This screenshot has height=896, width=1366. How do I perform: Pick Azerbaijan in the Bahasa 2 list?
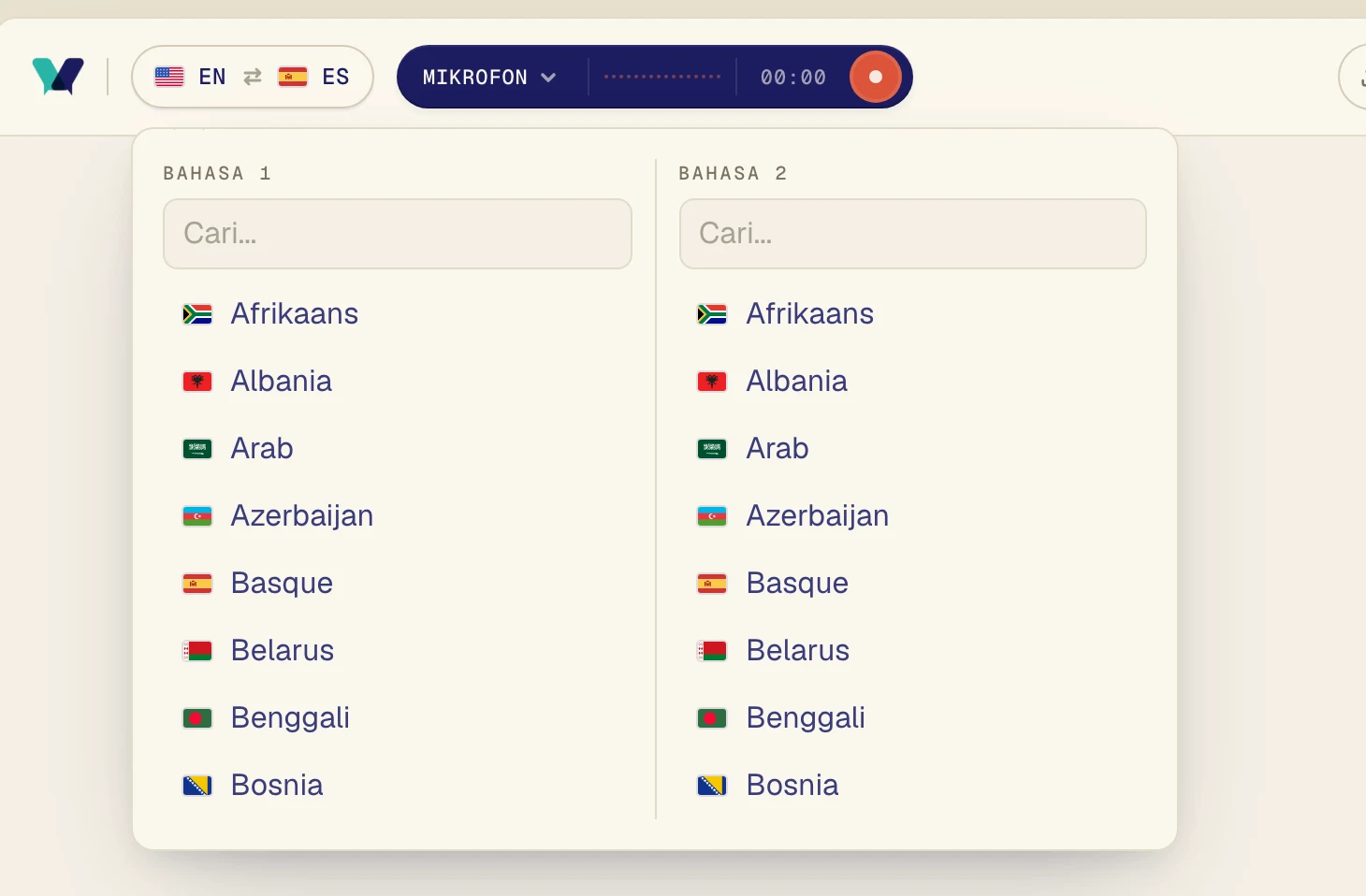click(x=913, y=516)
